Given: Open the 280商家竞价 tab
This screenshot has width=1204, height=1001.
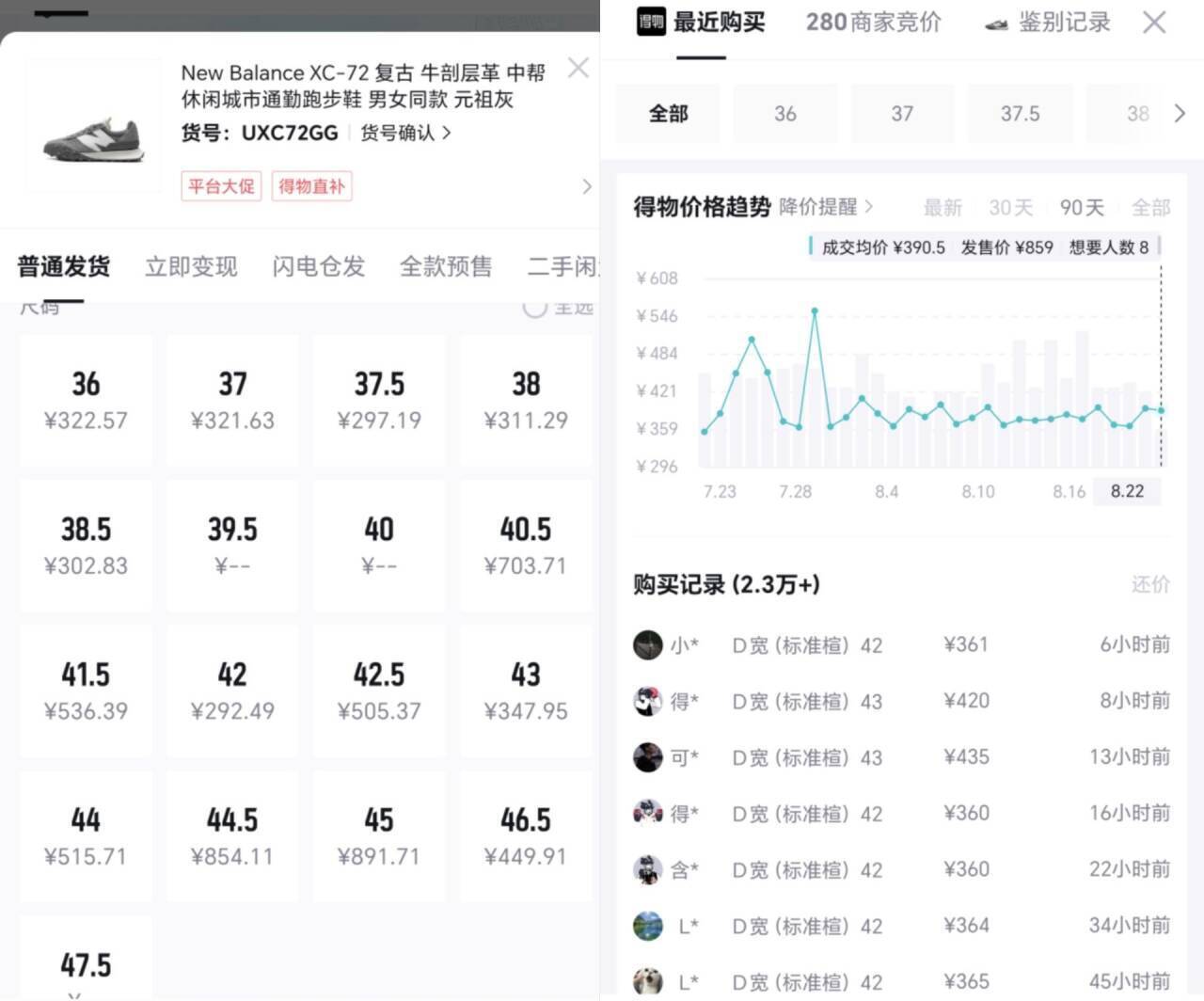Looking at the screenshot, I should click(x=873, y=22).
